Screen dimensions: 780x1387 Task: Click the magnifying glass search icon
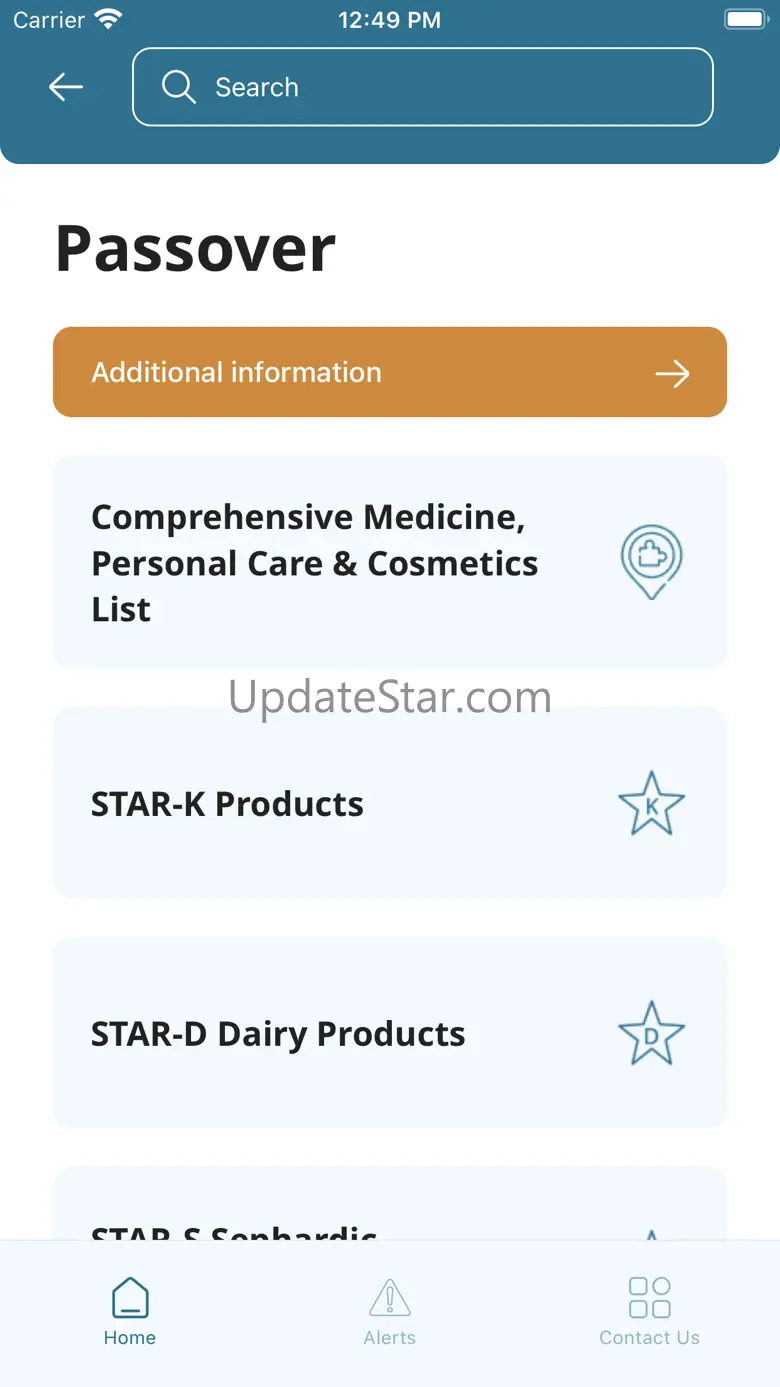(x=178, y=87)
